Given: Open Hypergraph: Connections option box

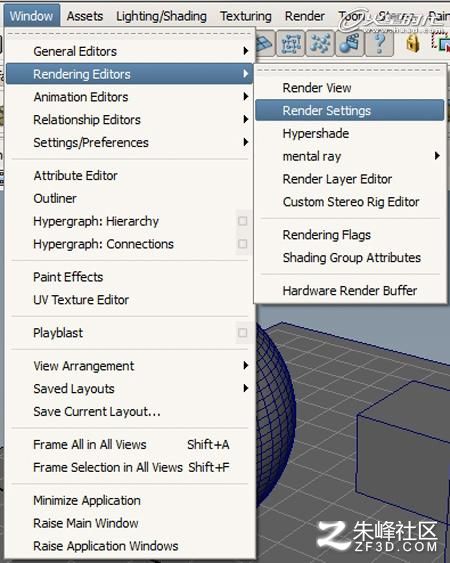Looking at the screenshot, I should pyautogui.click(x=243, y=244).
